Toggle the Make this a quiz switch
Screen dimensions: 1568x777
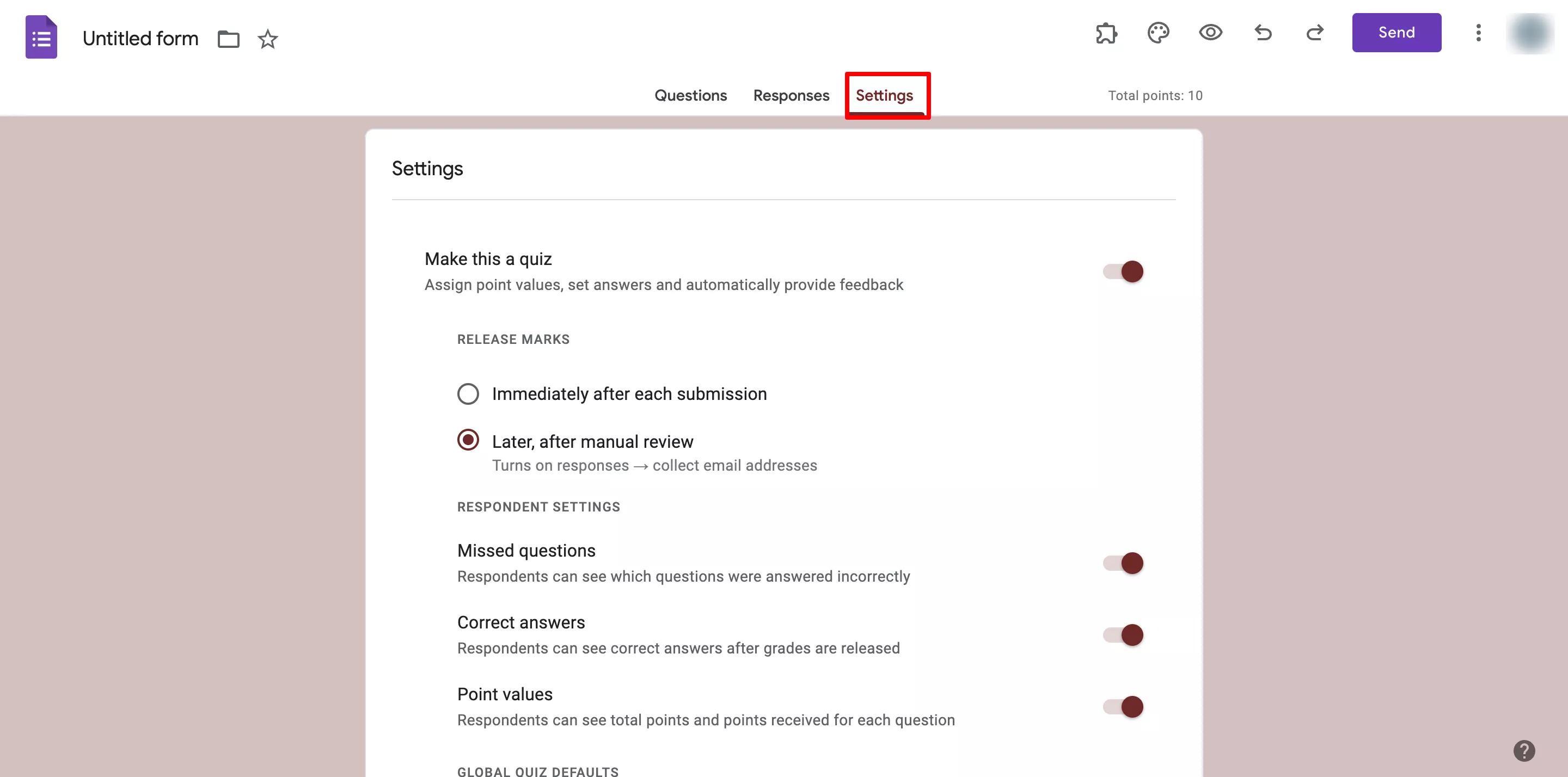pyautogui.click(x=1122, y=271)
